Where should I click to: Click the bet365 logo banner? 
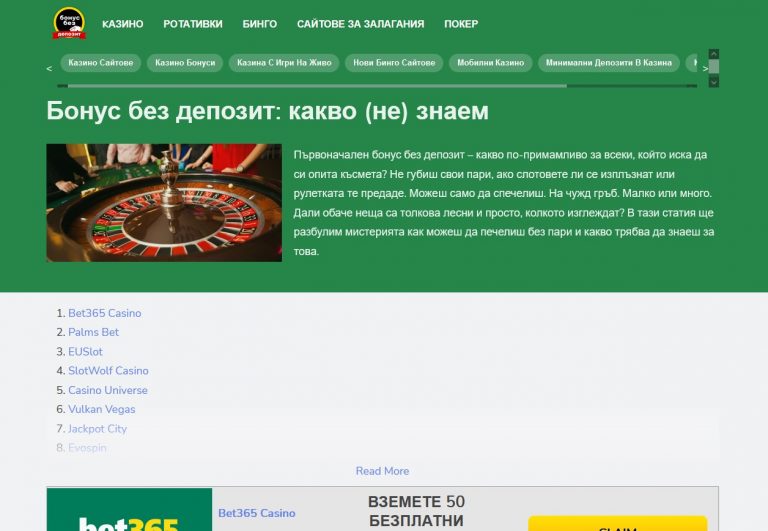click(x=129, y=510)
